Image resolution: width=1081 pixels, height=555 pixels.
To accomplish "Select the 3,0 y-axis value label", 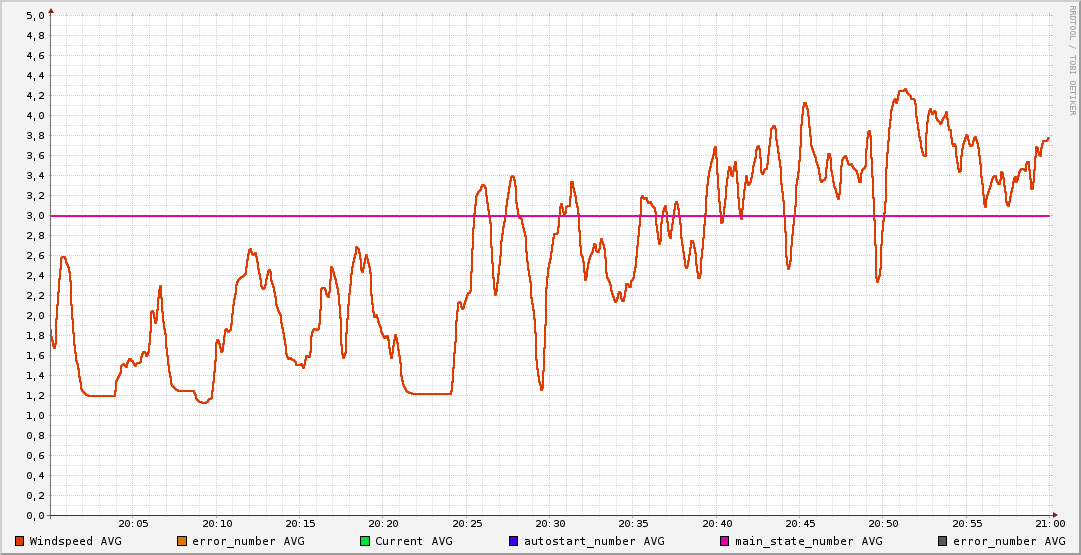I will (x=35, y=216).
